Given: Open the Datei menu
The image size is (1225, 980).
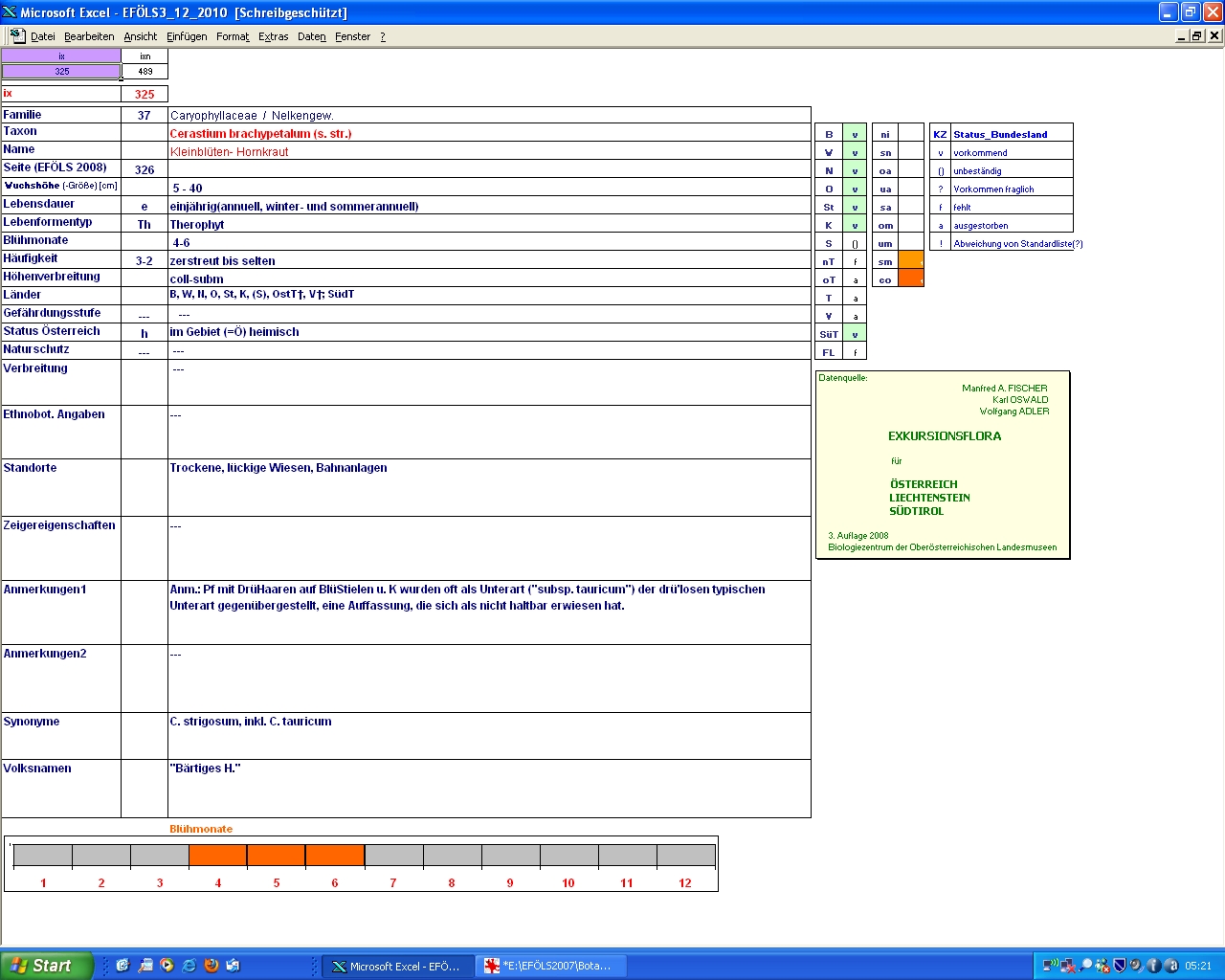Looking at the screenshot, I should (x=42, y=36).
